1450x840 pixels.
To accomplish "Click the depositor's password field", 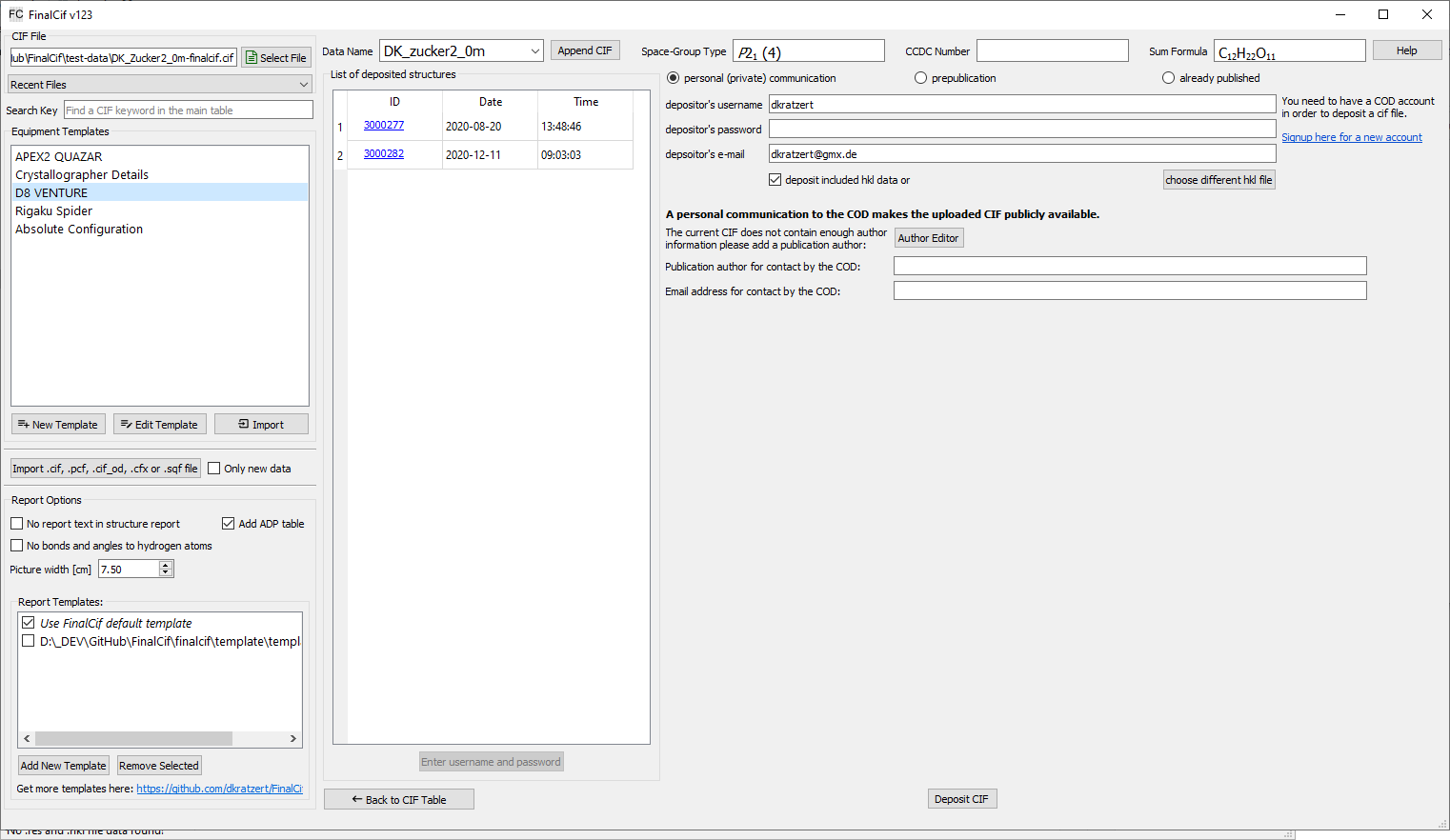I will click(x=1021, y=129).
